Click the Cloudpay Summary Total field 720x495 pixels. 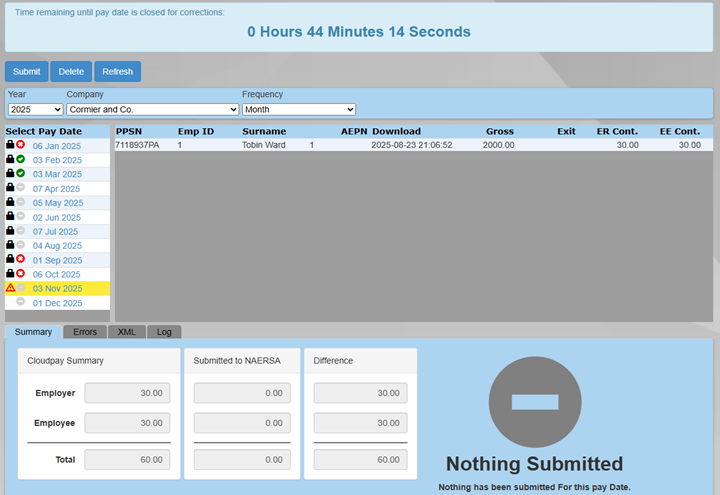128,459
